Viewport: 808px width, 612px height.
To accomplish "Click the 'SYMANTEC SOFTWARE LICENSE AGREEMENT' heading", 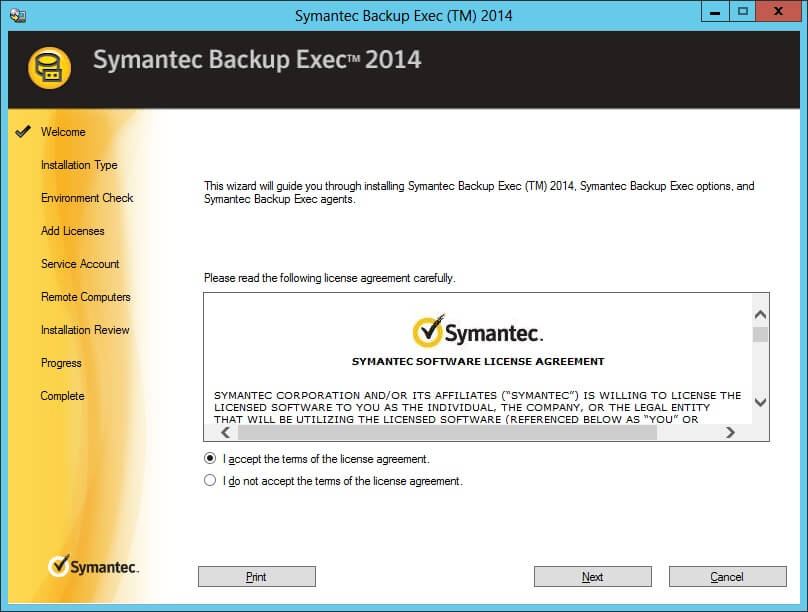I will [x=478, y=361].
